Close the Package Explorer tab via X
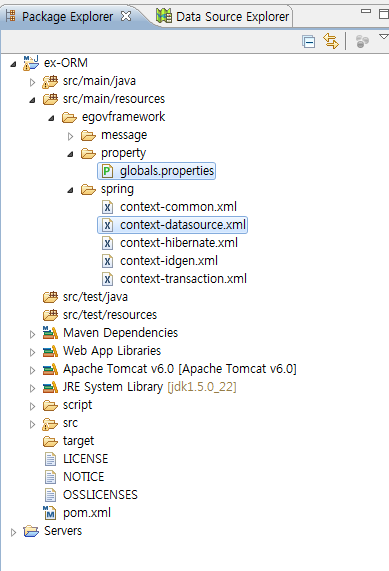Screen dimensions: 389x571 tap(126, 16)
